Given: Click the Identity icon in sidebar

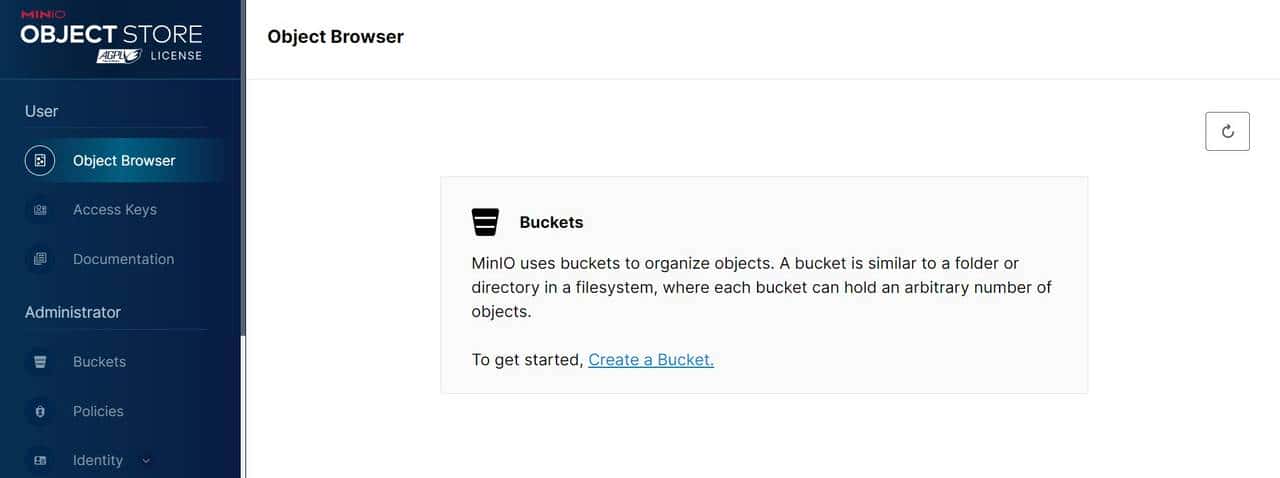Looking at the screenshot, I should [40, 460].
